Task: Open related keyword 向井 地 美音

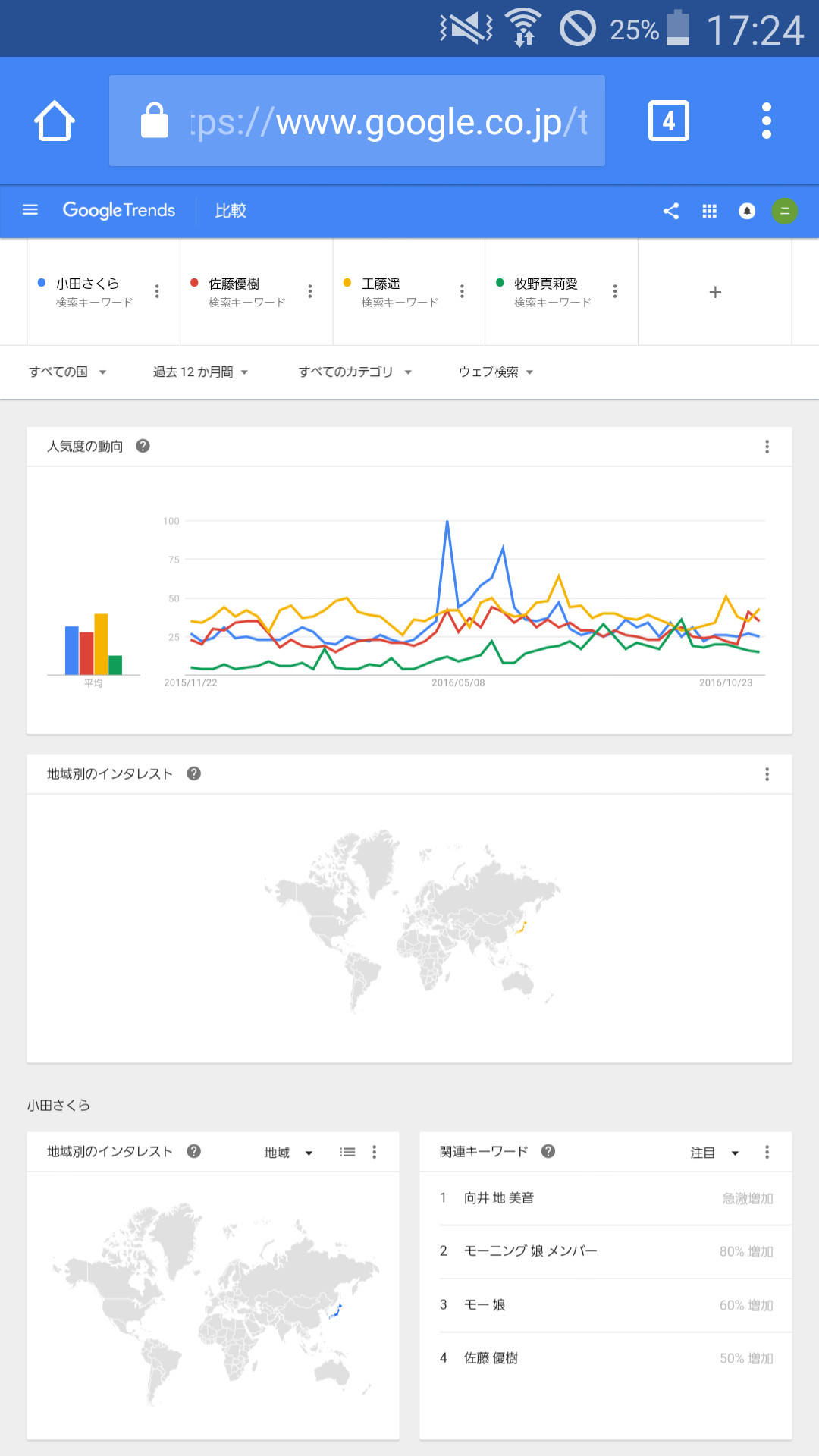Action: [x=499, y=1198]
